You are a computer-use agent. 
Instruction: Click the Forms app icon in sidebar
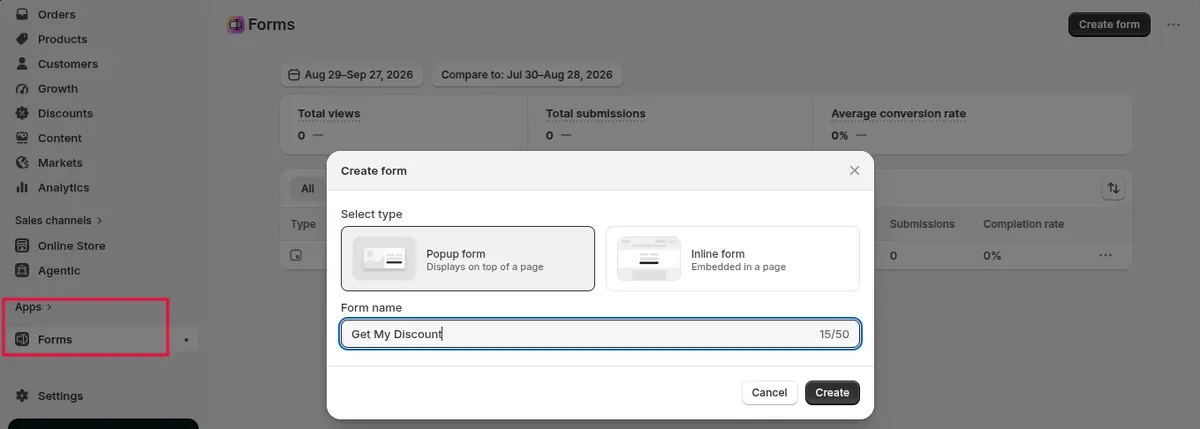click(22, 340)
